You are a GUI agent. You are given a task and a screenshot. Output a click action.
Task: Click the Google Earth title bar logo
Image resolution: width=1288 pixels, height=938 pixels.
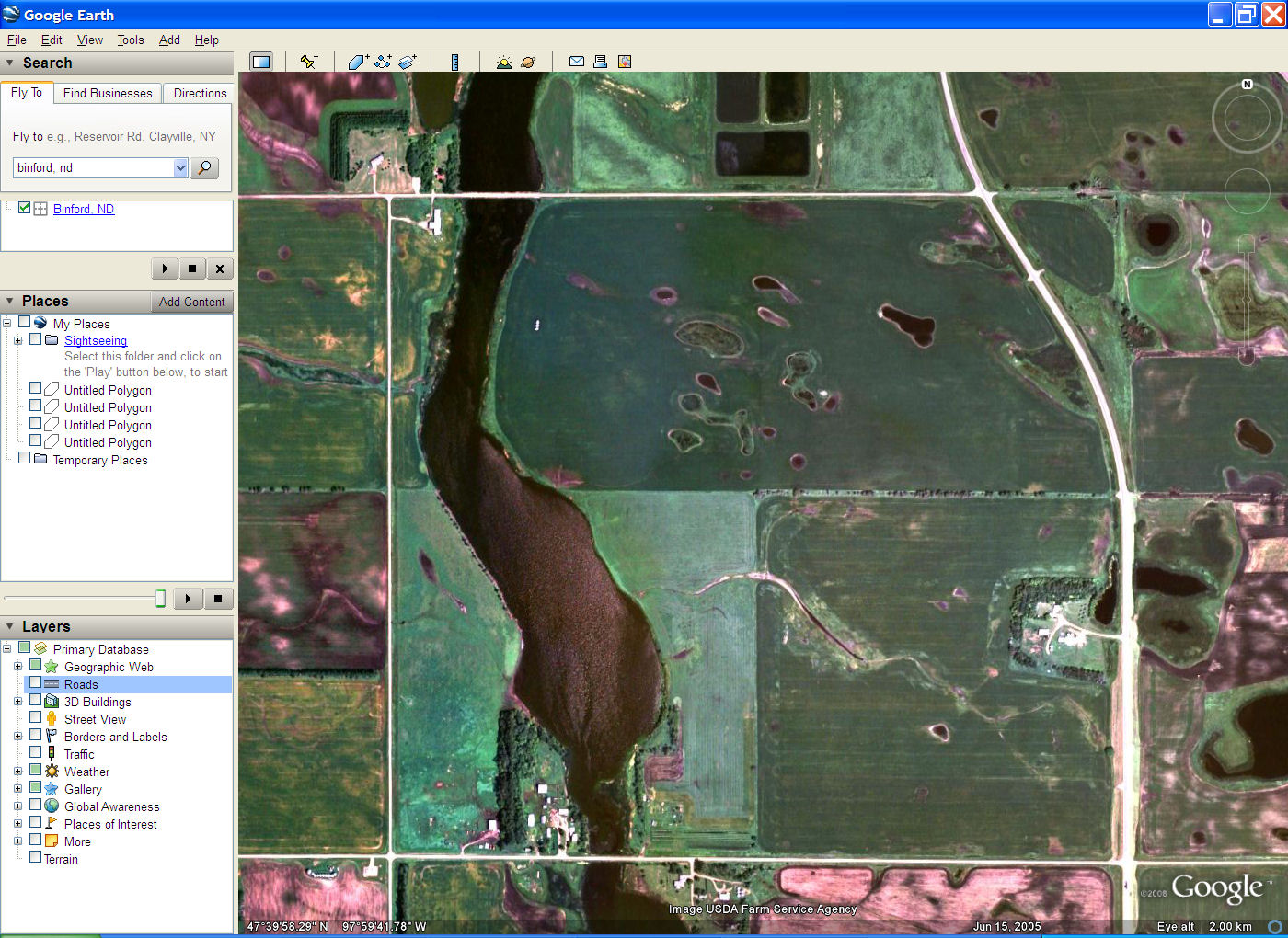[11, 14]
